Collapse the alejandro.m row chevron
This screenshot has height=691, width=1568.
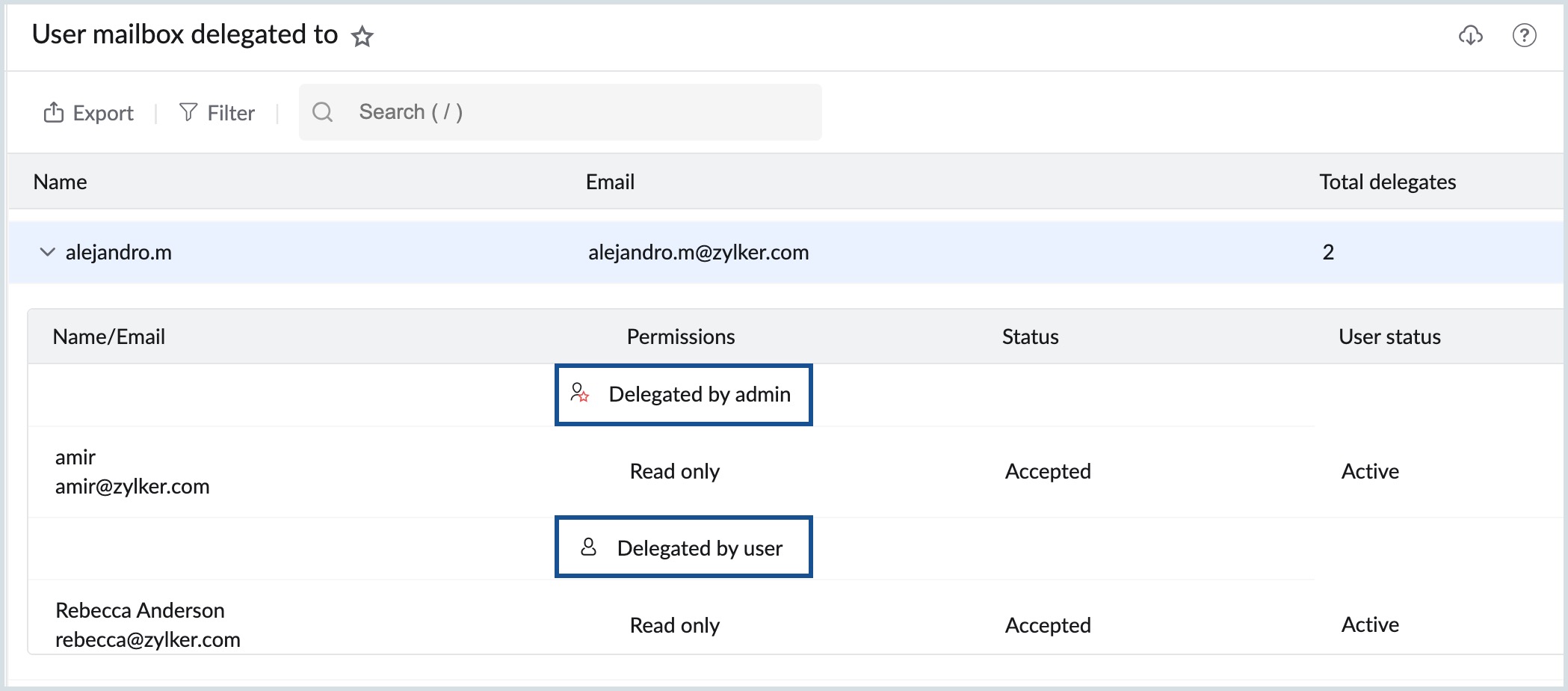click(47, 252)
